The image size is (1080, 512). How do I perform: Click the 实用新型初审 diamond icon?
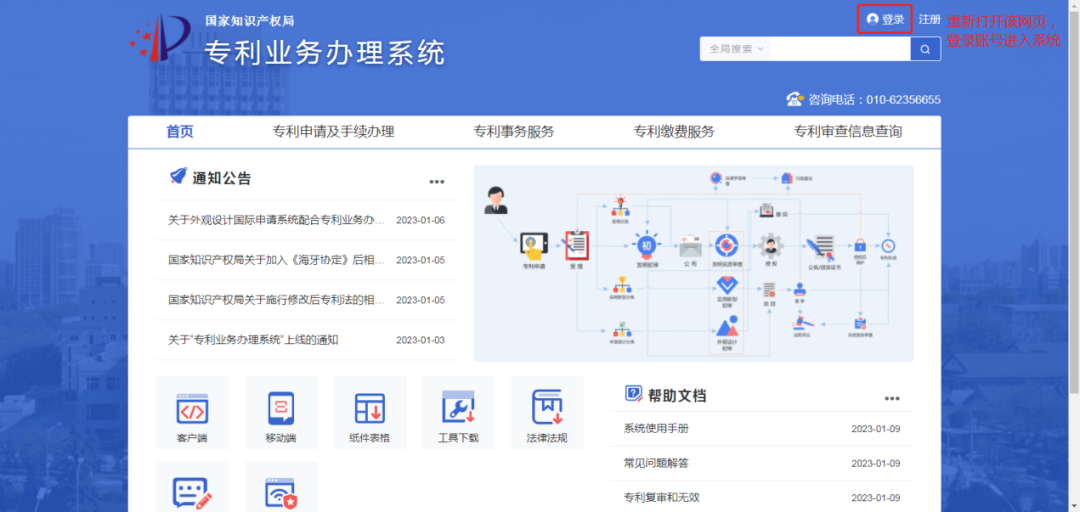pyautogui.click(x=727, y=285)
